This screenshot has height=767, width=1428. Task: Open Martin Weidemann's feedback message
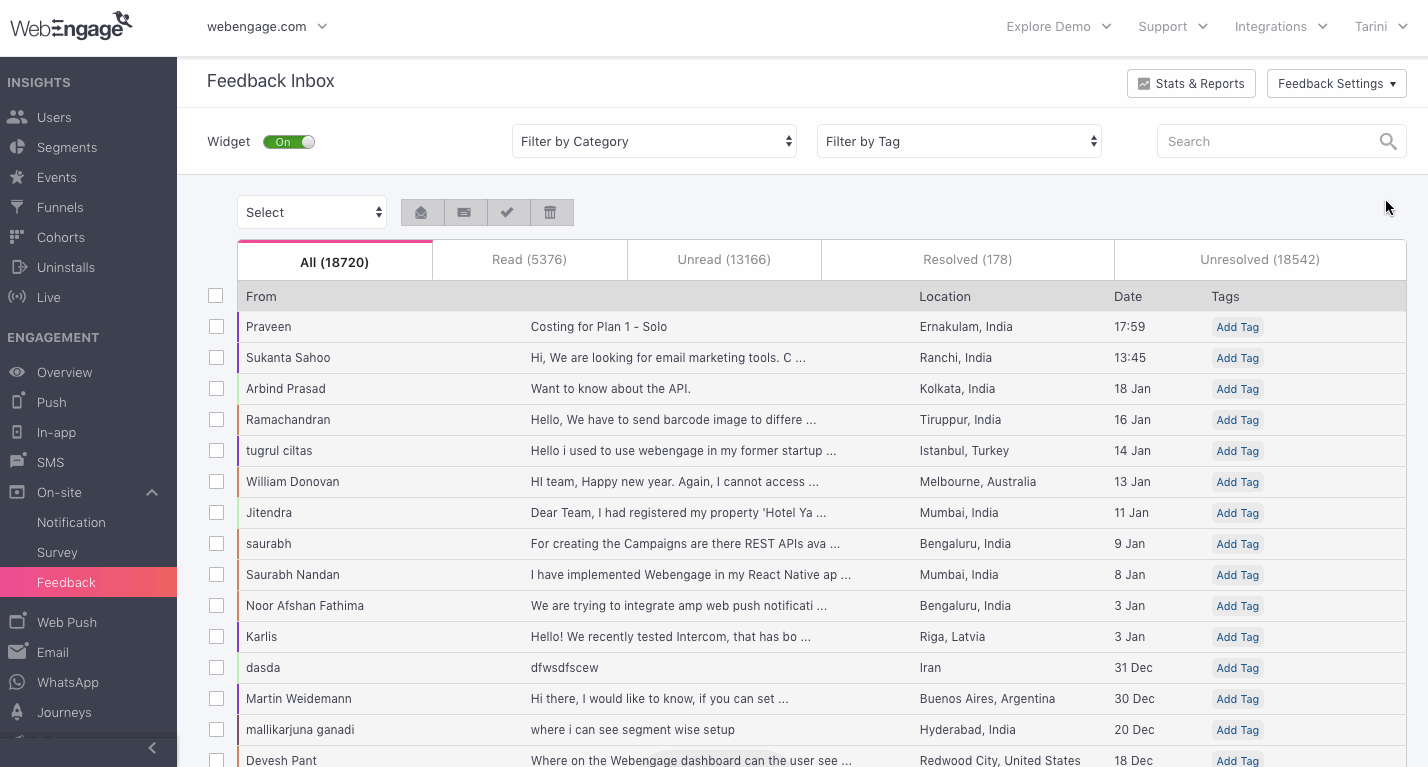tap(659, 699)
